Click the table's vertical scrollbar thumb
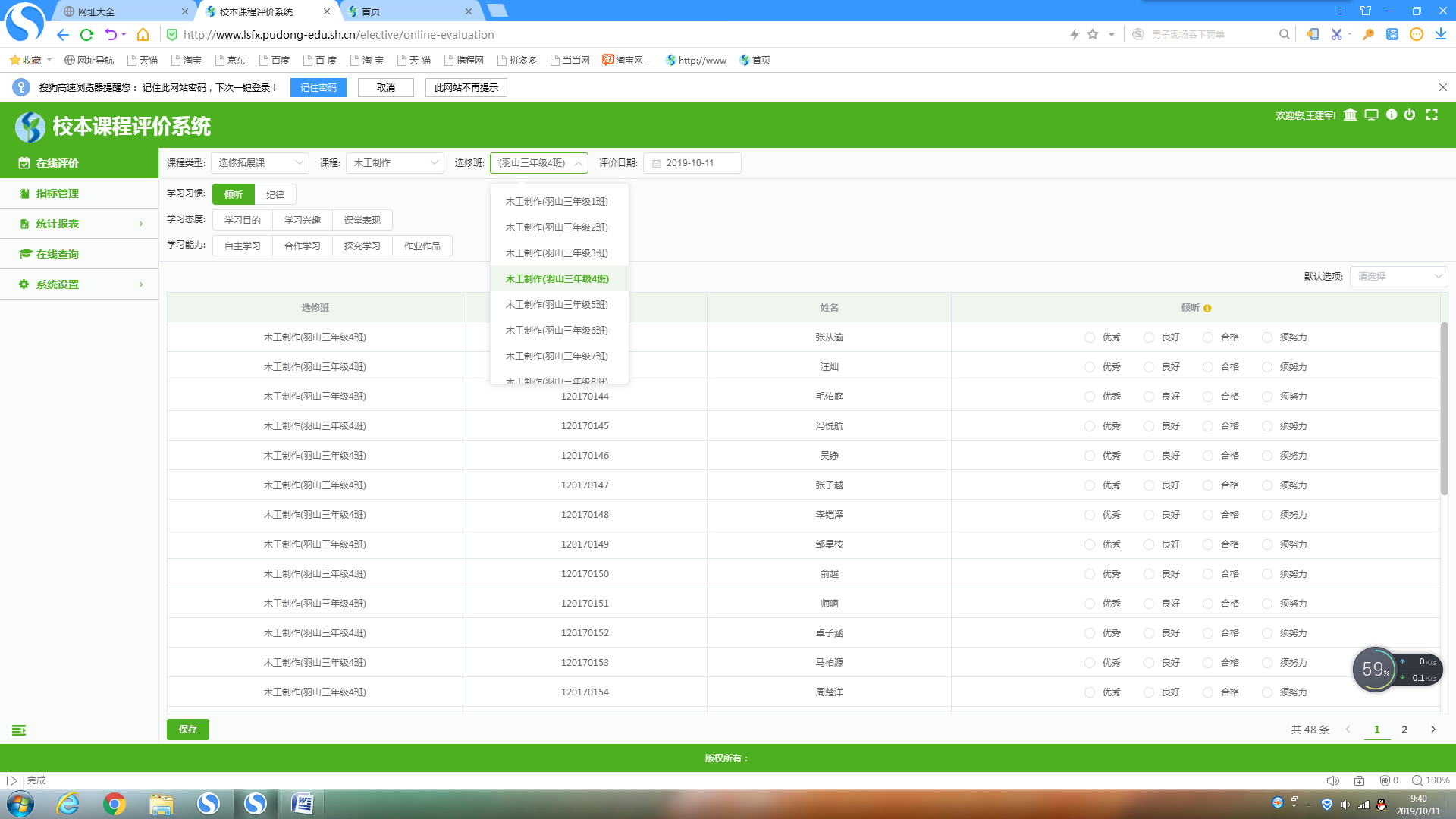1456x819 pixels. point(1444,409)
